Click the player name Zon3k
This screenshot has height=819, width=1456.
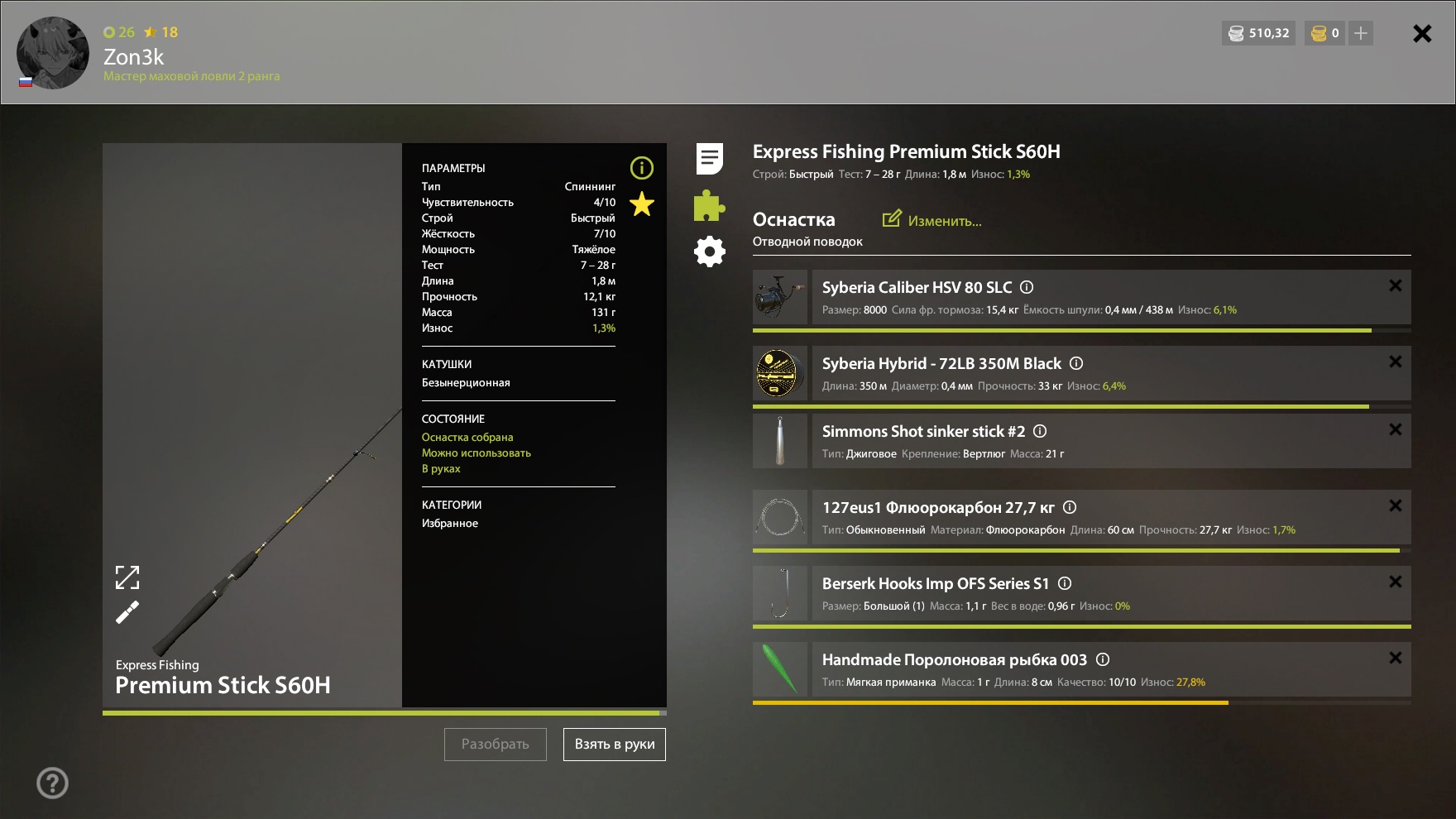pos(134,57)
